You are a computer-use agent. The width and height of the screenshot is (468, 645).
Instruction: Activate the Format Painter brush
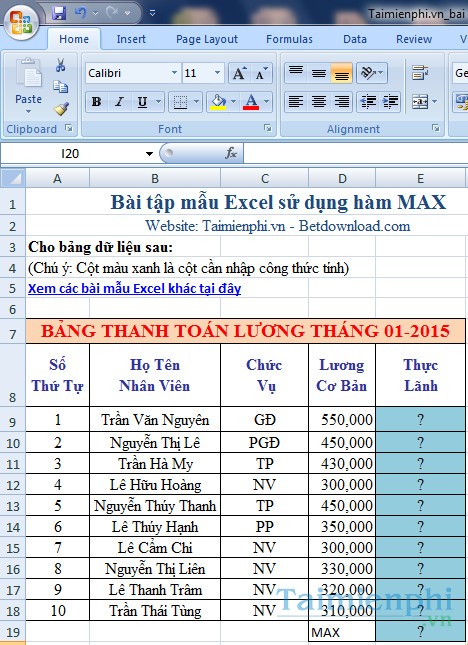60,109
